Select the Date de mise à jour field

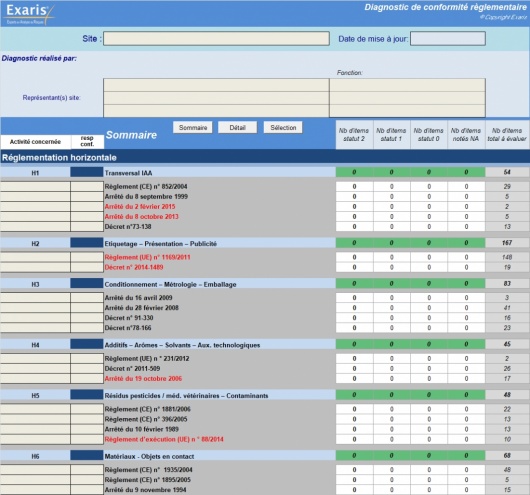448,39
